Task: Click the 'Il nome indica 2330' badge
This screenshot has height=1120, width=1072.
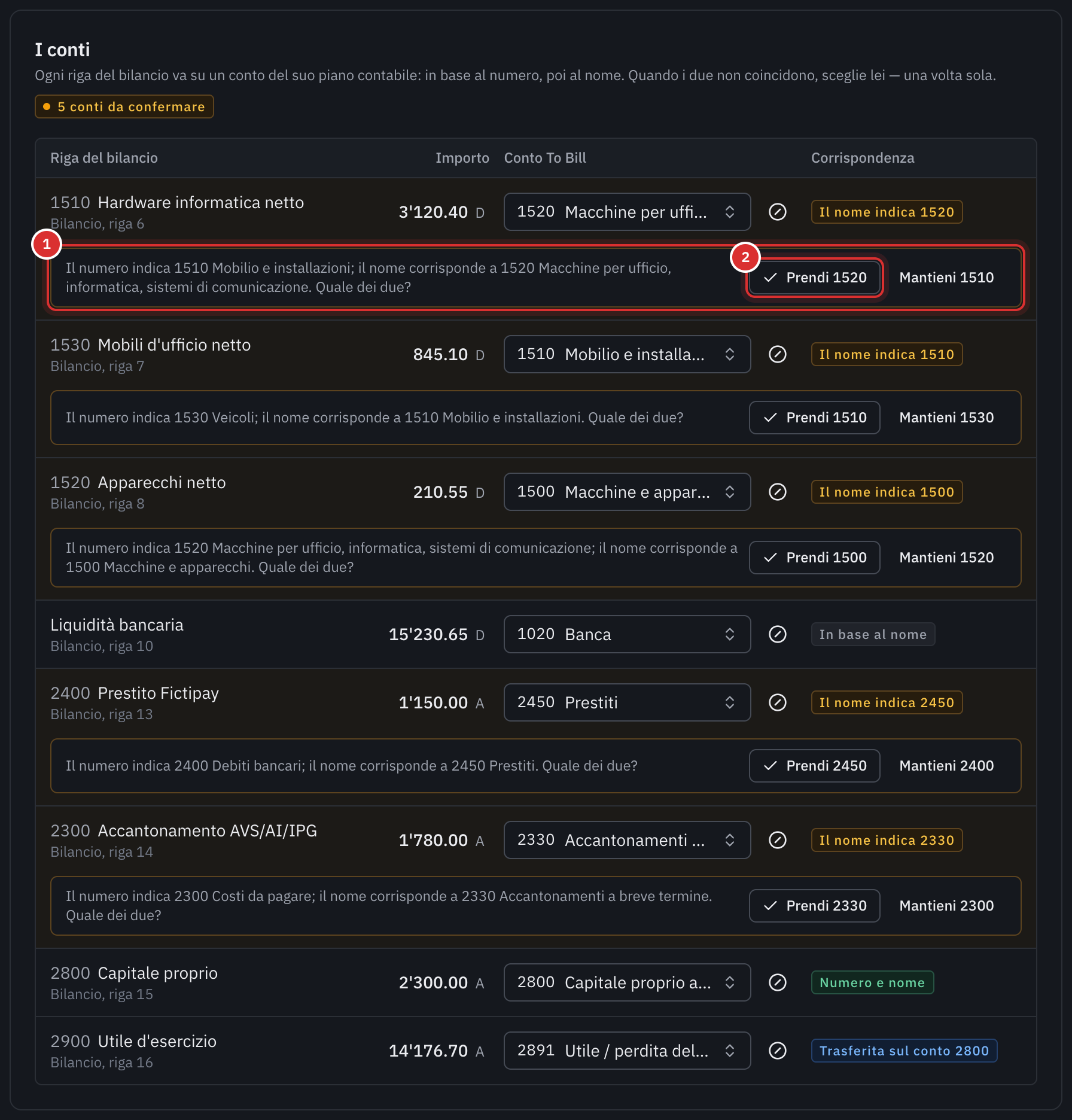Action: [887, 840]
